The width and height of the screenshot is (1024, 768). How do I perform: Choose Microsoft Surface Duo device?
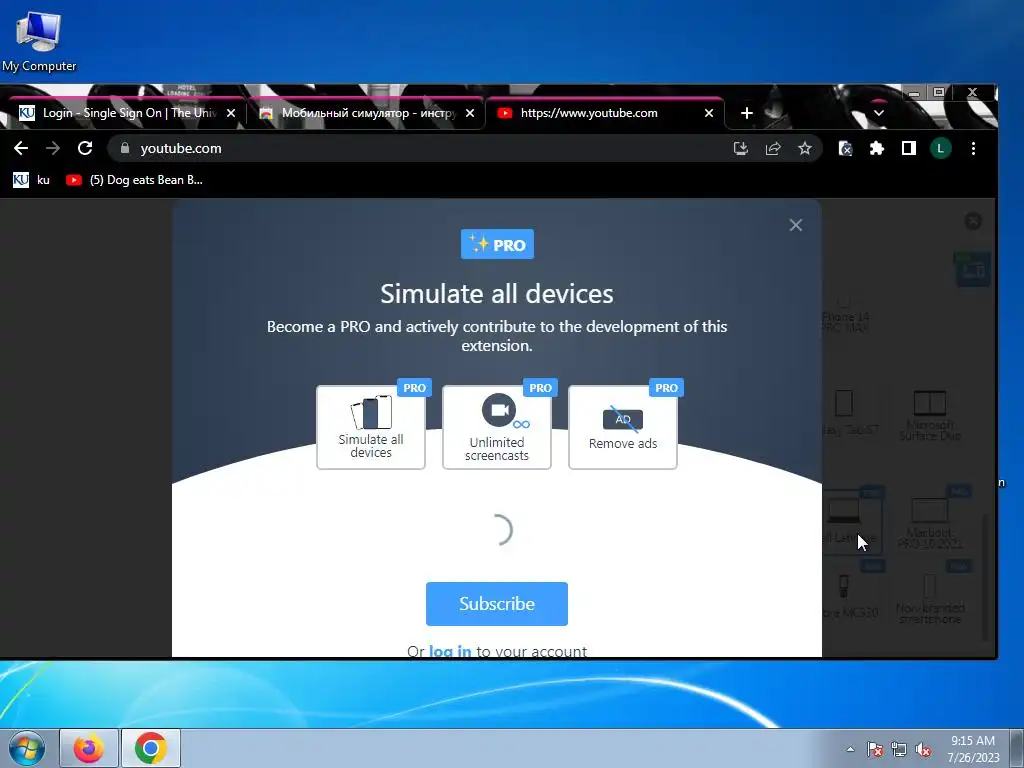[x=929, y=415]
